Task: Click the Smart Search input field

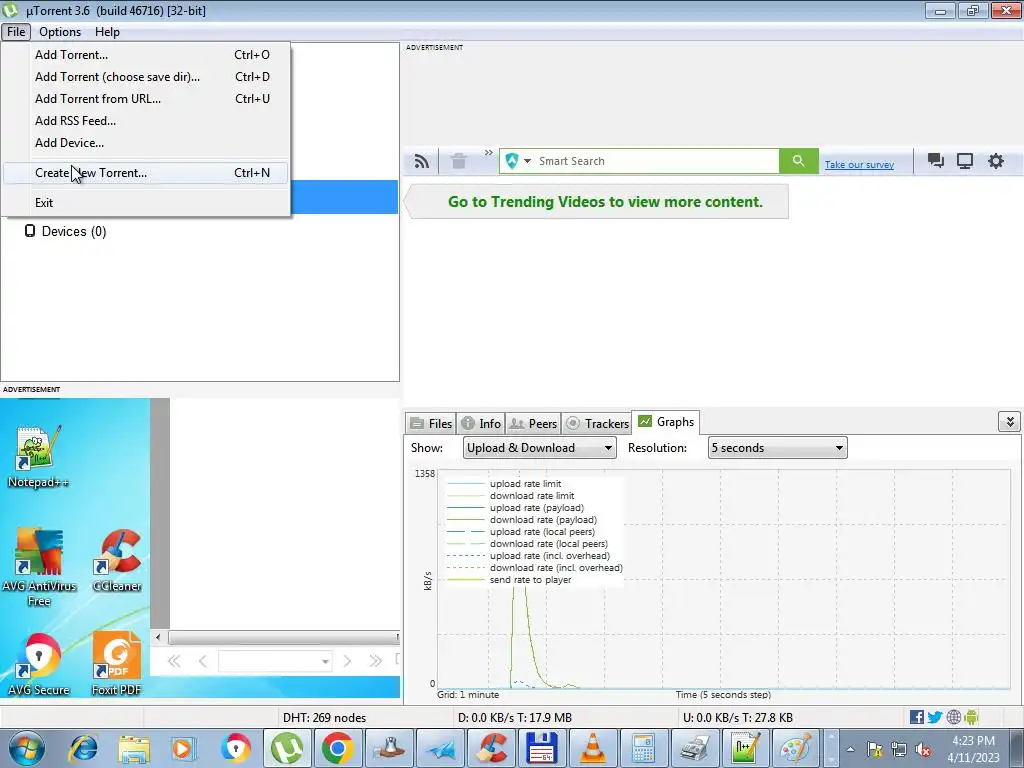Action: coord(657,161)
